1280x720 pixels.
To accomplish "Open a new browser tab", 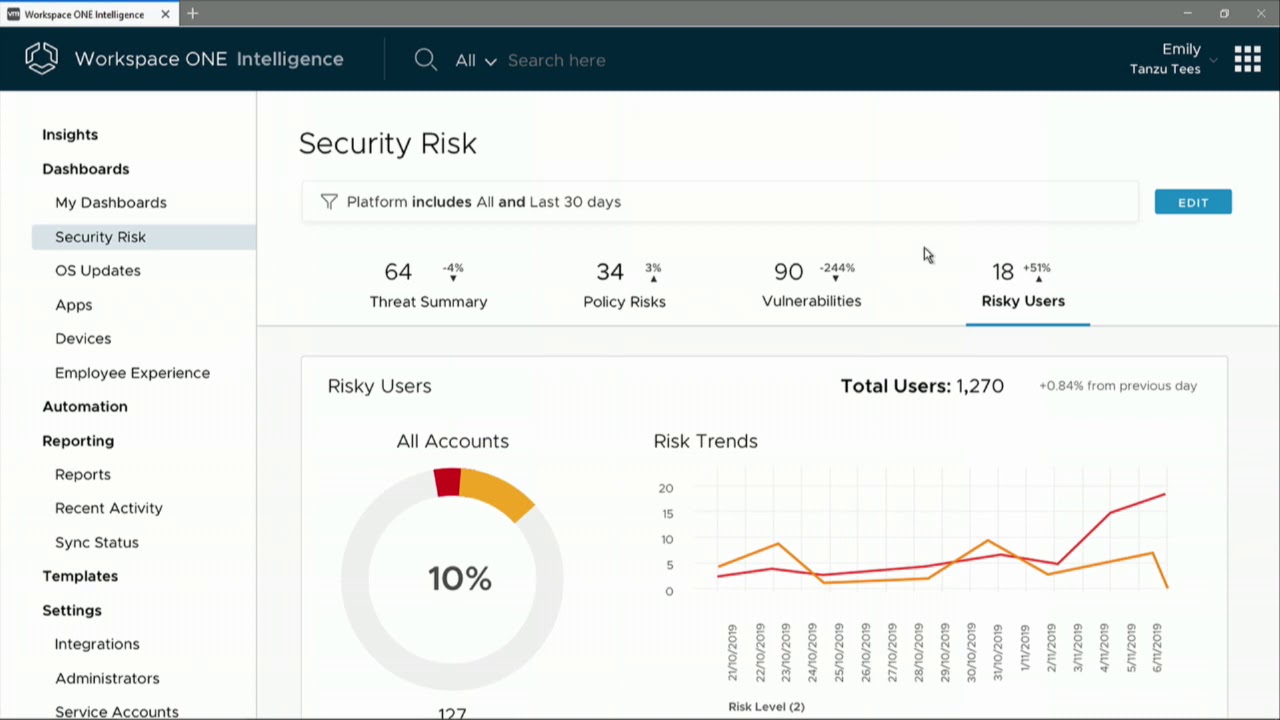I will click(192, 14).
